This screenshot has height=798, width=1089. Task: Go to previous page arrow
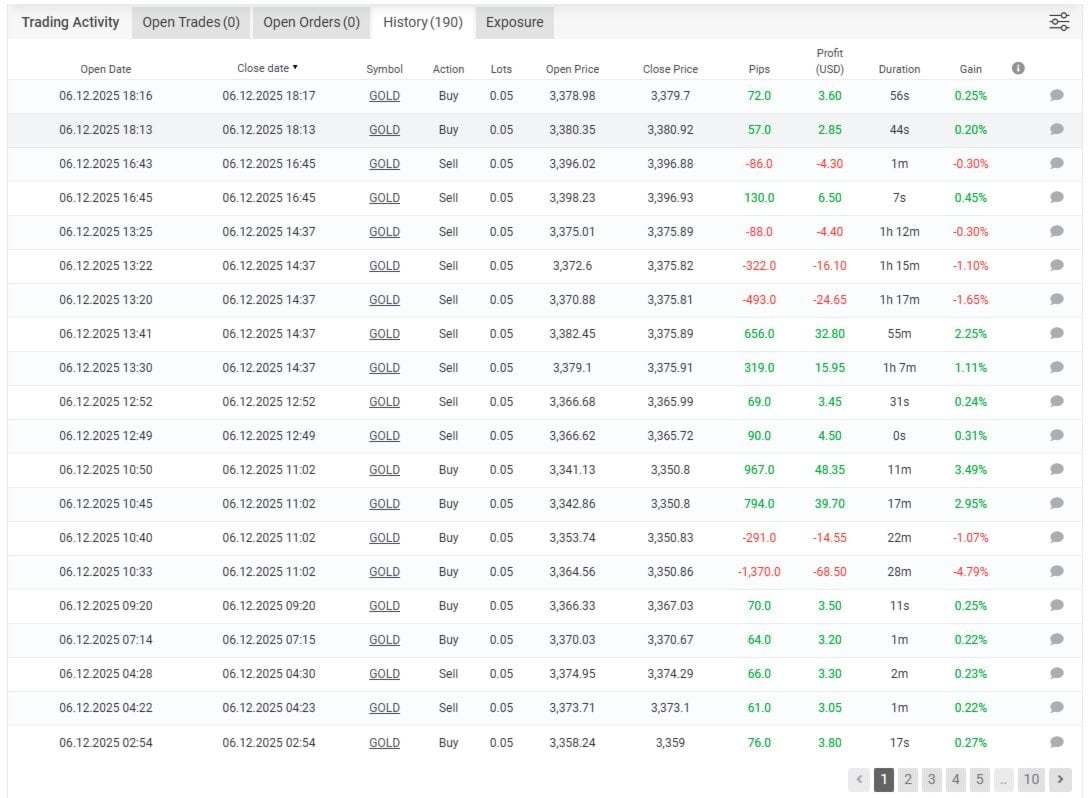[x=859, y=779]
